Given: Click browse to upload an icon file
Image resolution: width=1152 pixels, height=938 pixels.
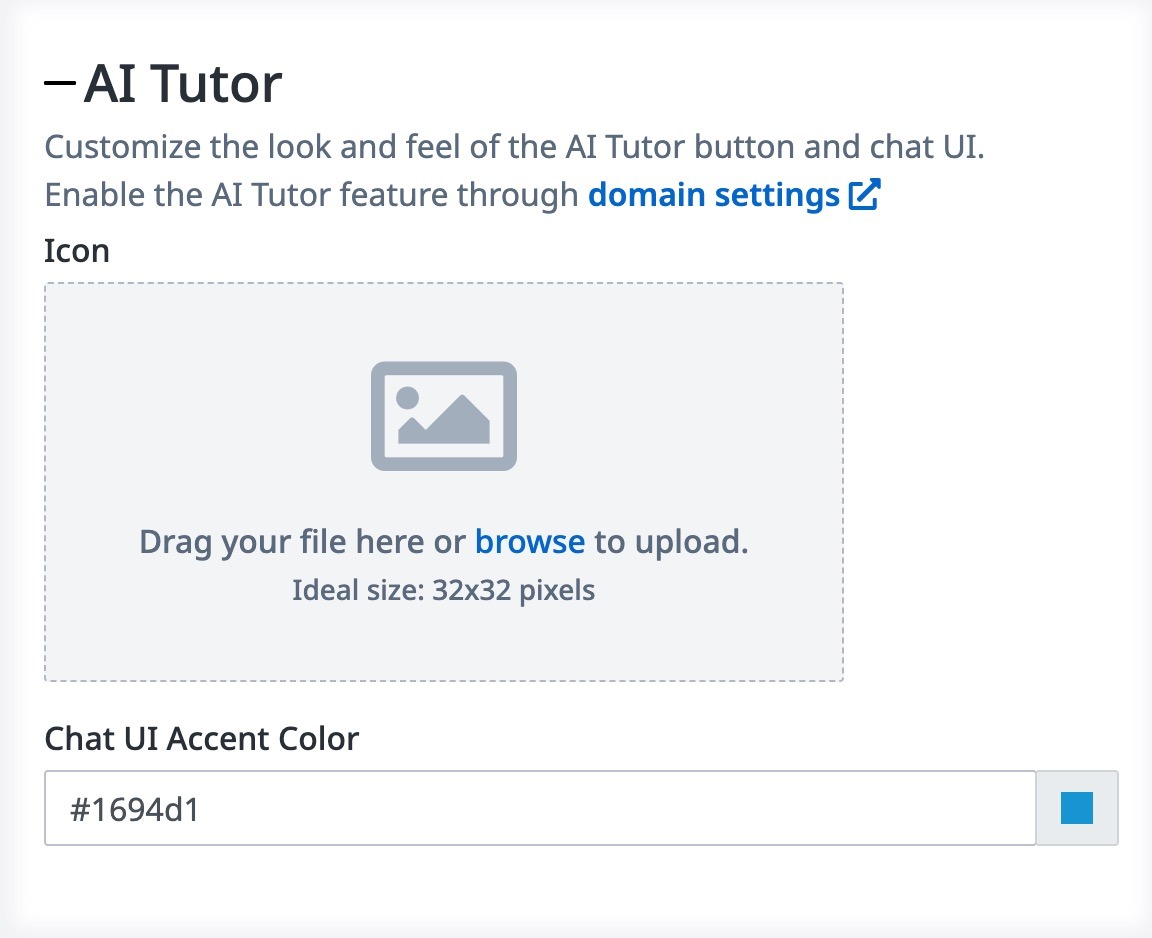Looking at the screenshot, I should click(x=529, y=542).
